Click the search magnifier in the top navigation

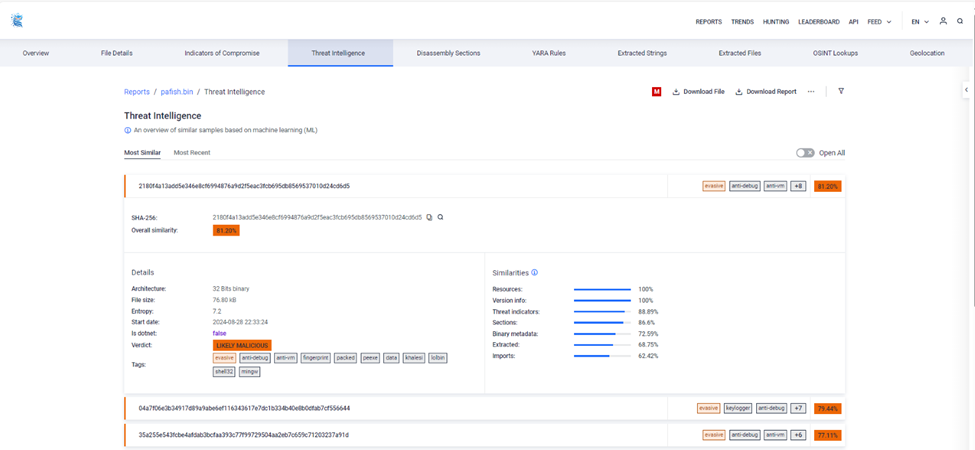[x=960, y=21]
